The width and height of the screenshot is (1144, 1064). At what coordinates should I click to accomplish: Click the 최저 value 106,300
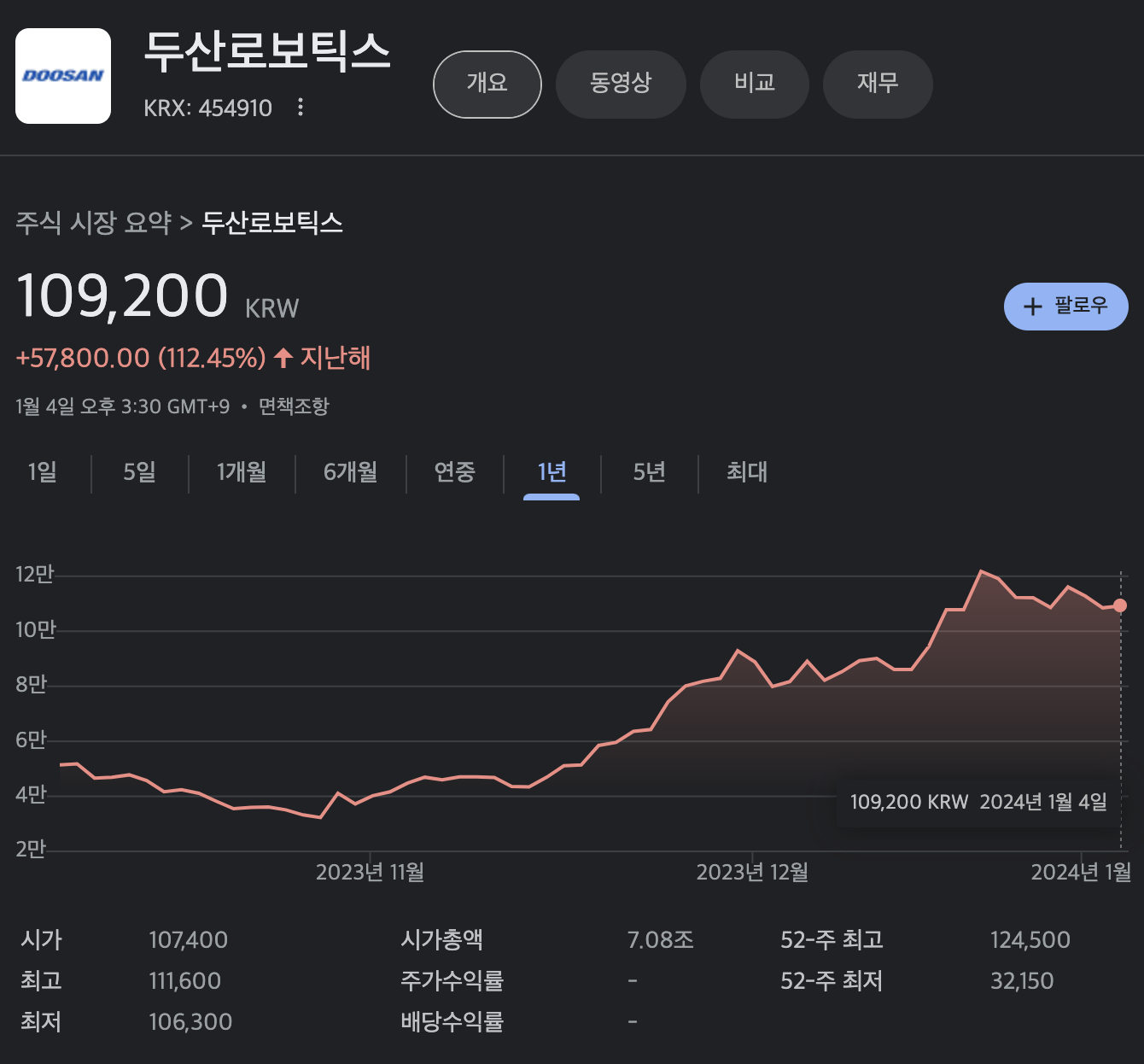190,1022
